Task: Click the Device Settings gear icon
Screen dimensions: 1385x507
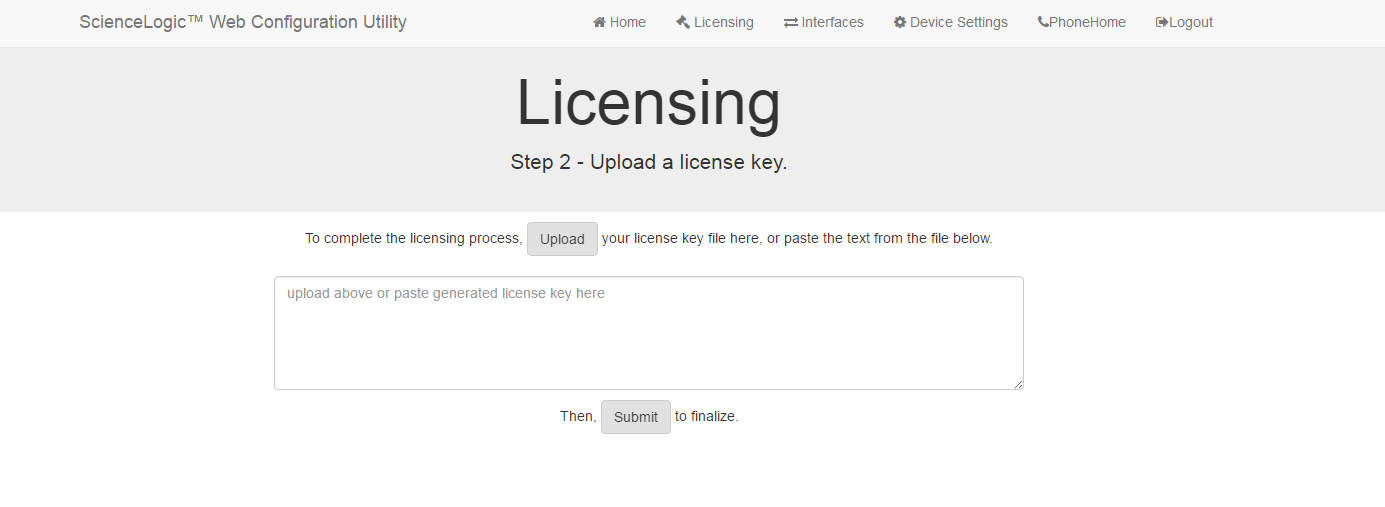Action: click(900, 22)
